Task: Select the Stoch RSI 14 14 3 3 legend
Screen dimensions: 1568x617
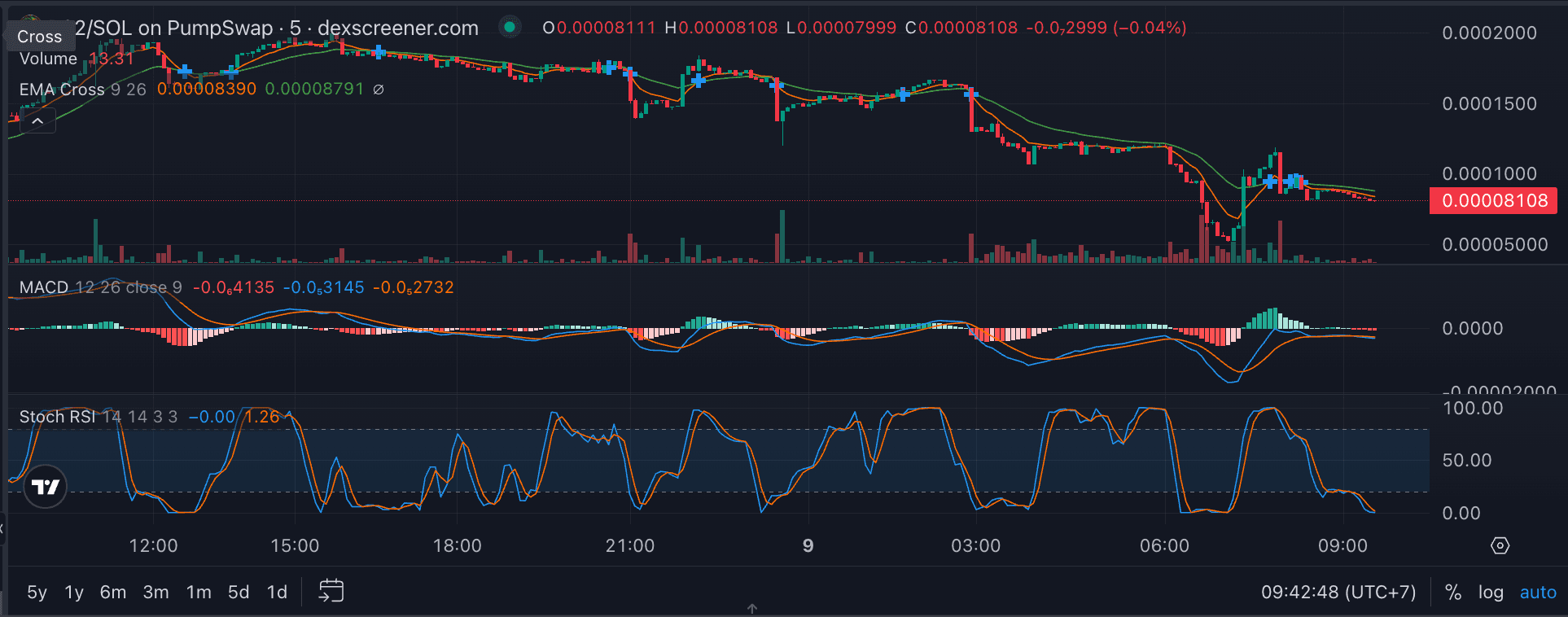Action: 99,417
